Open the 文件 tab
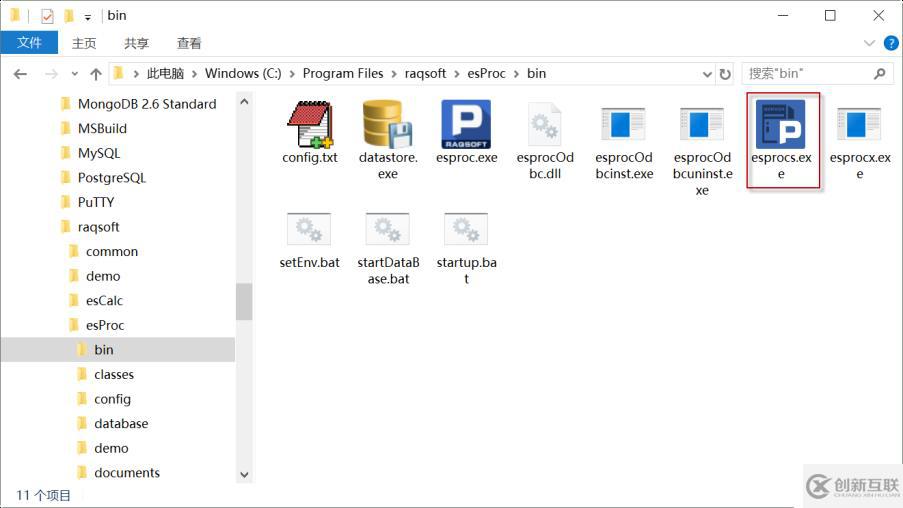 [29, 43]
